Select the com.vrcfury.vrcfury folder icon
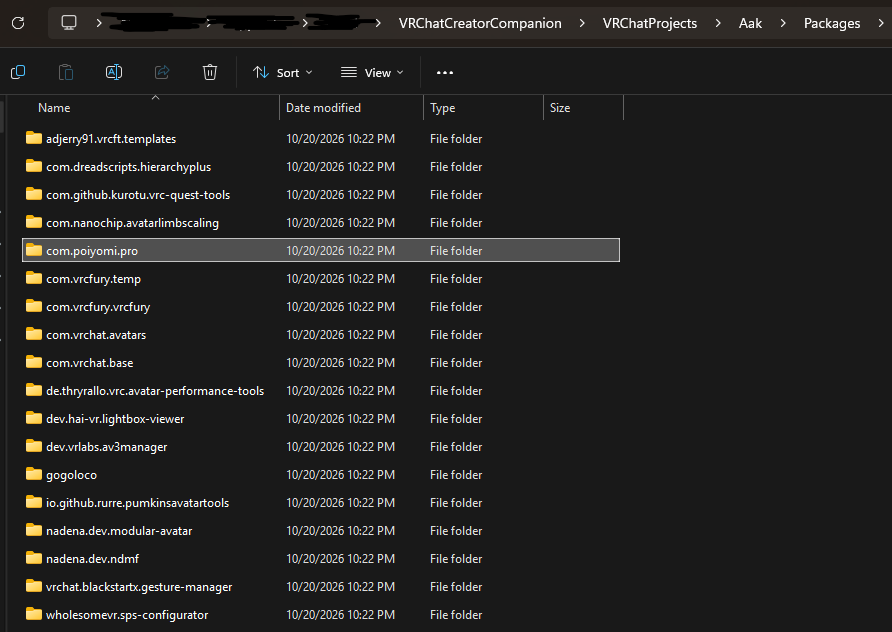This screenshot has height=632, width=892. click(34, 306)
